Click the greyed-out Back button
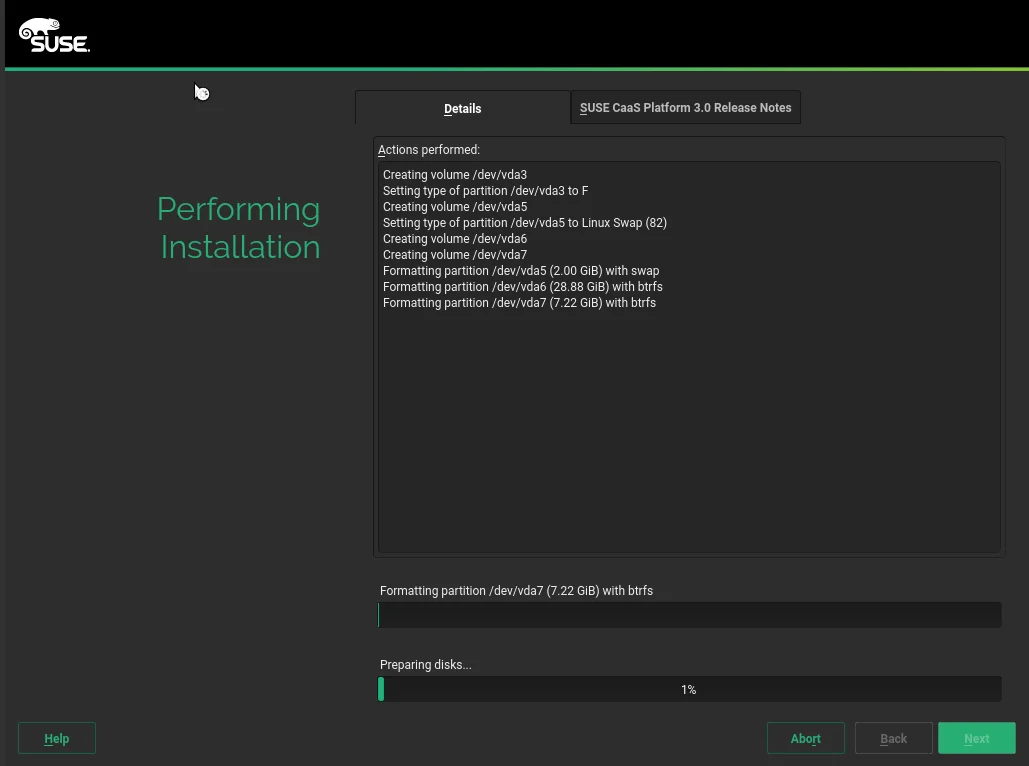1029x766 pixels. point(893,738)
